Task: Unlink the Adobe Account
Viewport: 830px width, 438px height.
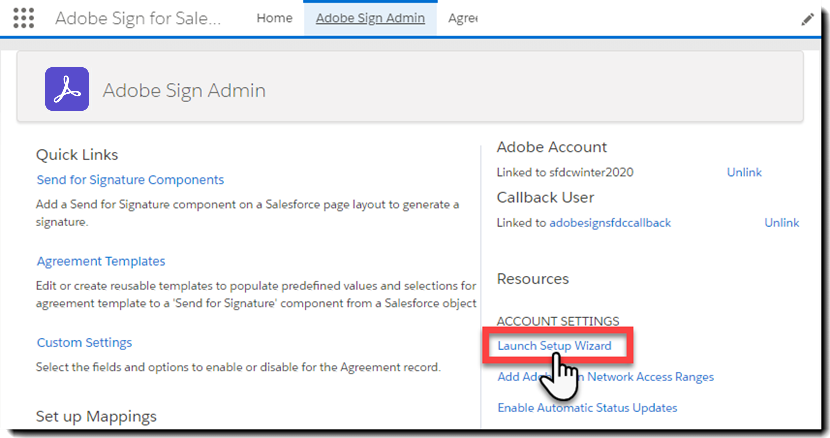Action: click(x=744, y=172)
